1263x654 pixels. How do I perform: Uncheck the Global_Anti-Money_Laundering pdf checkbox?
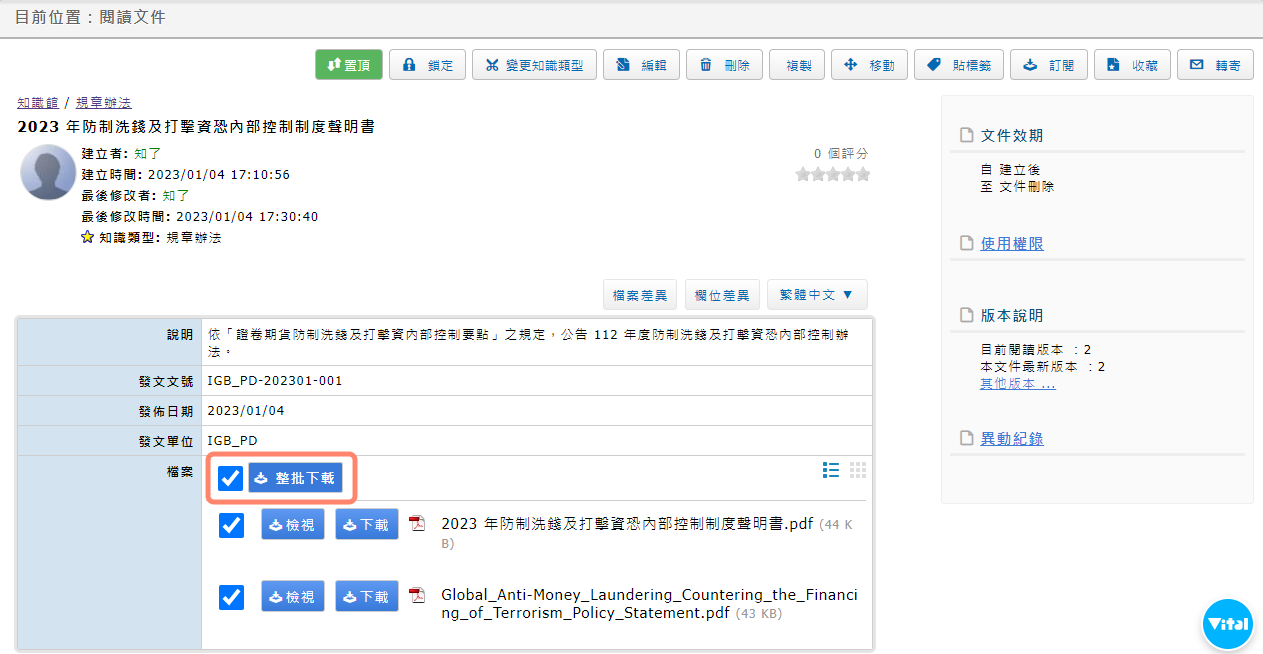[x=231, y=597]
